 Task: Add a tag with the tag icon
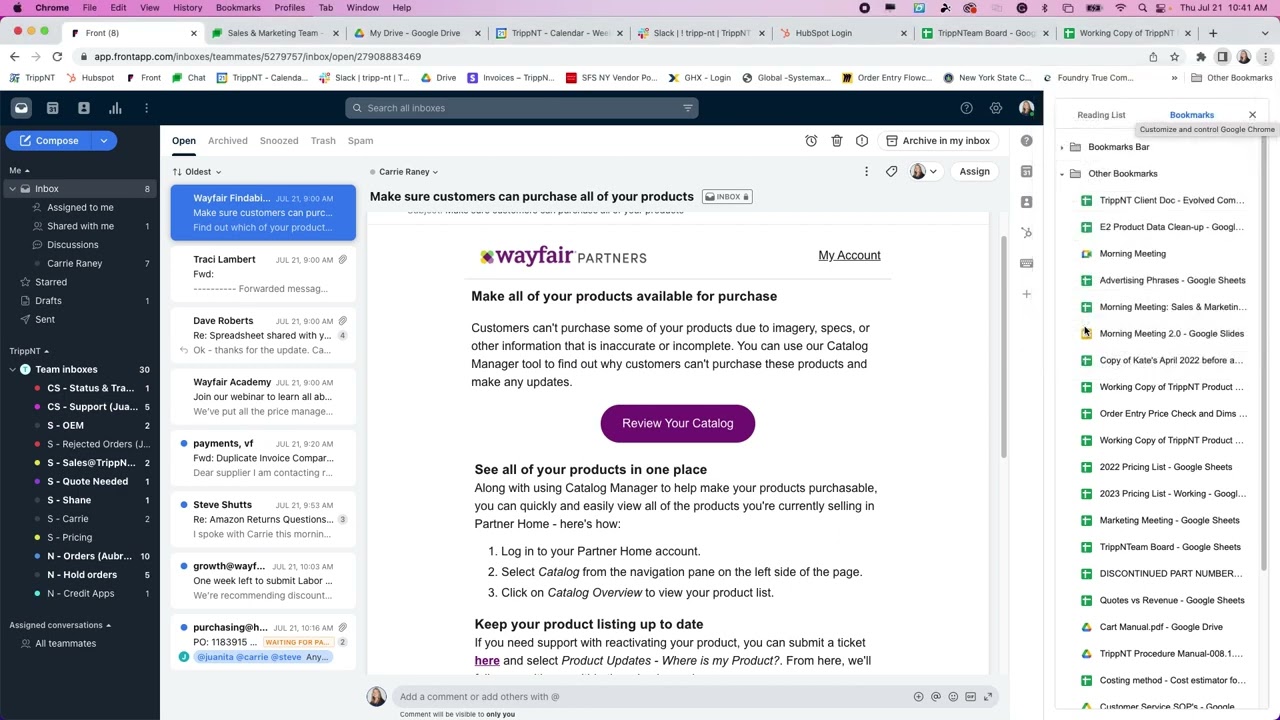tap(891, 172)
